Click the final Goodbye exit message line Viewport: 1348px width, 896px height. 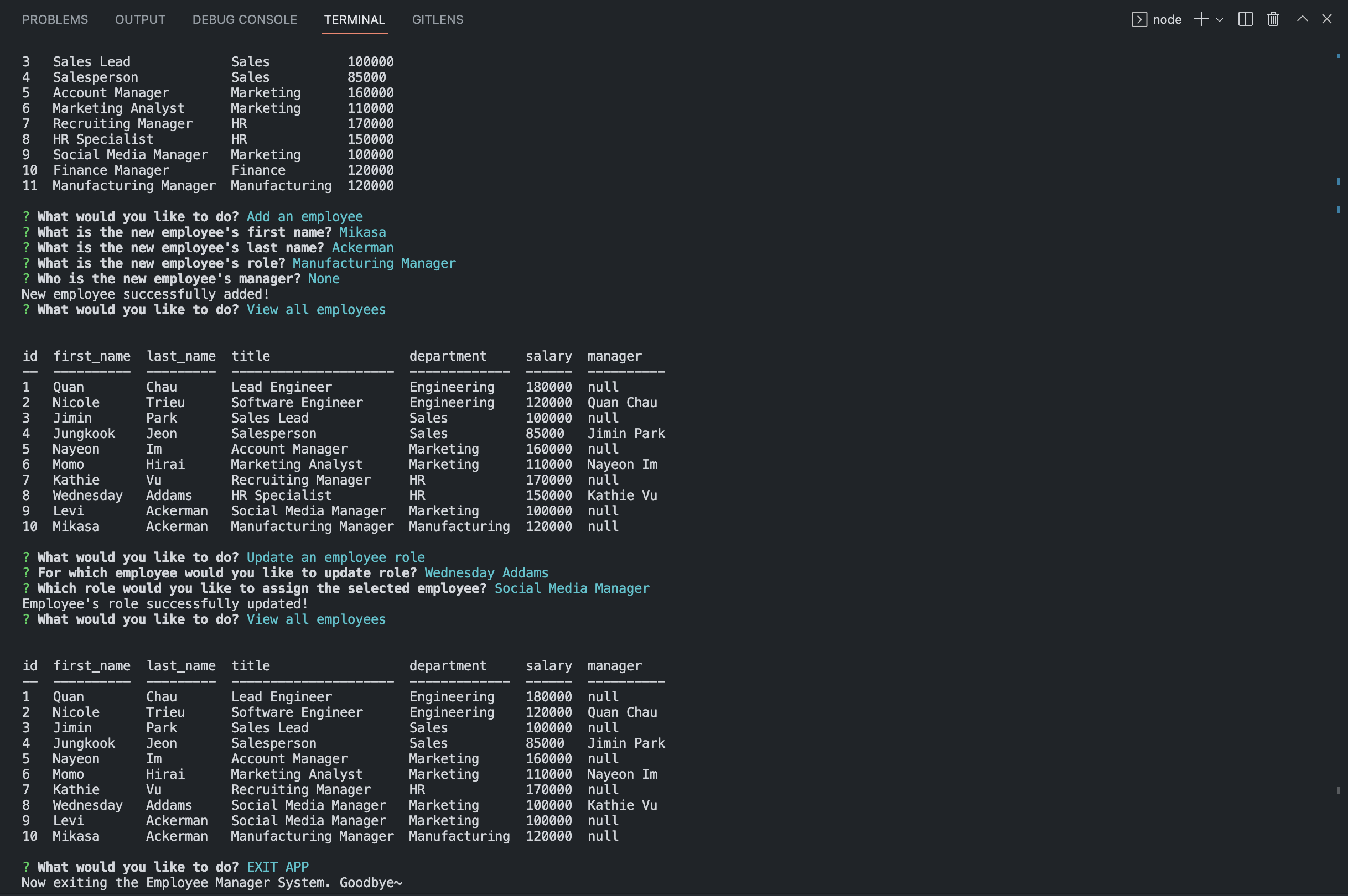click(211, 882)
